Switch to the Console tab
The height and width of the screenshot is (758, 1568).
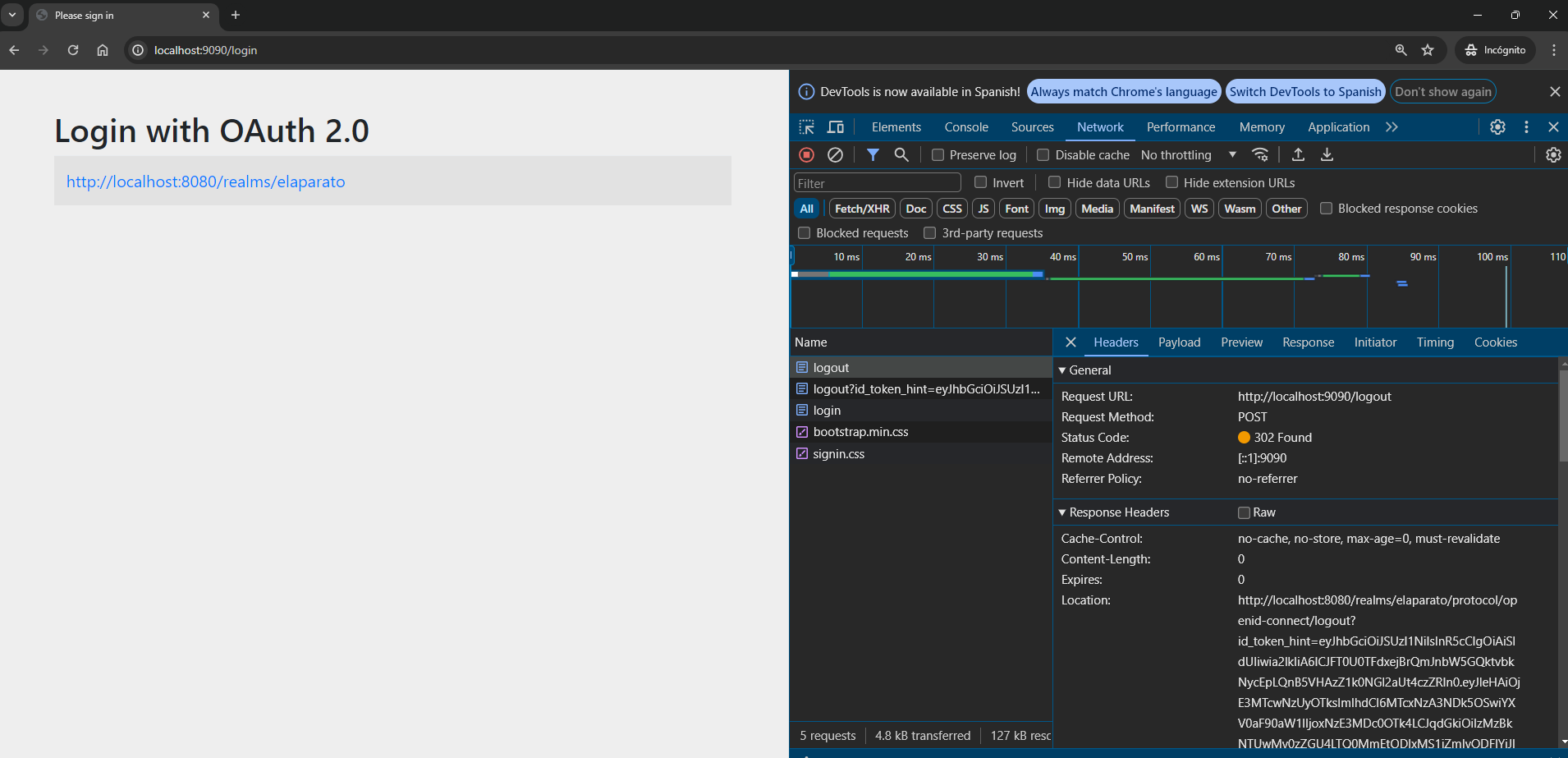coord(966,127)
